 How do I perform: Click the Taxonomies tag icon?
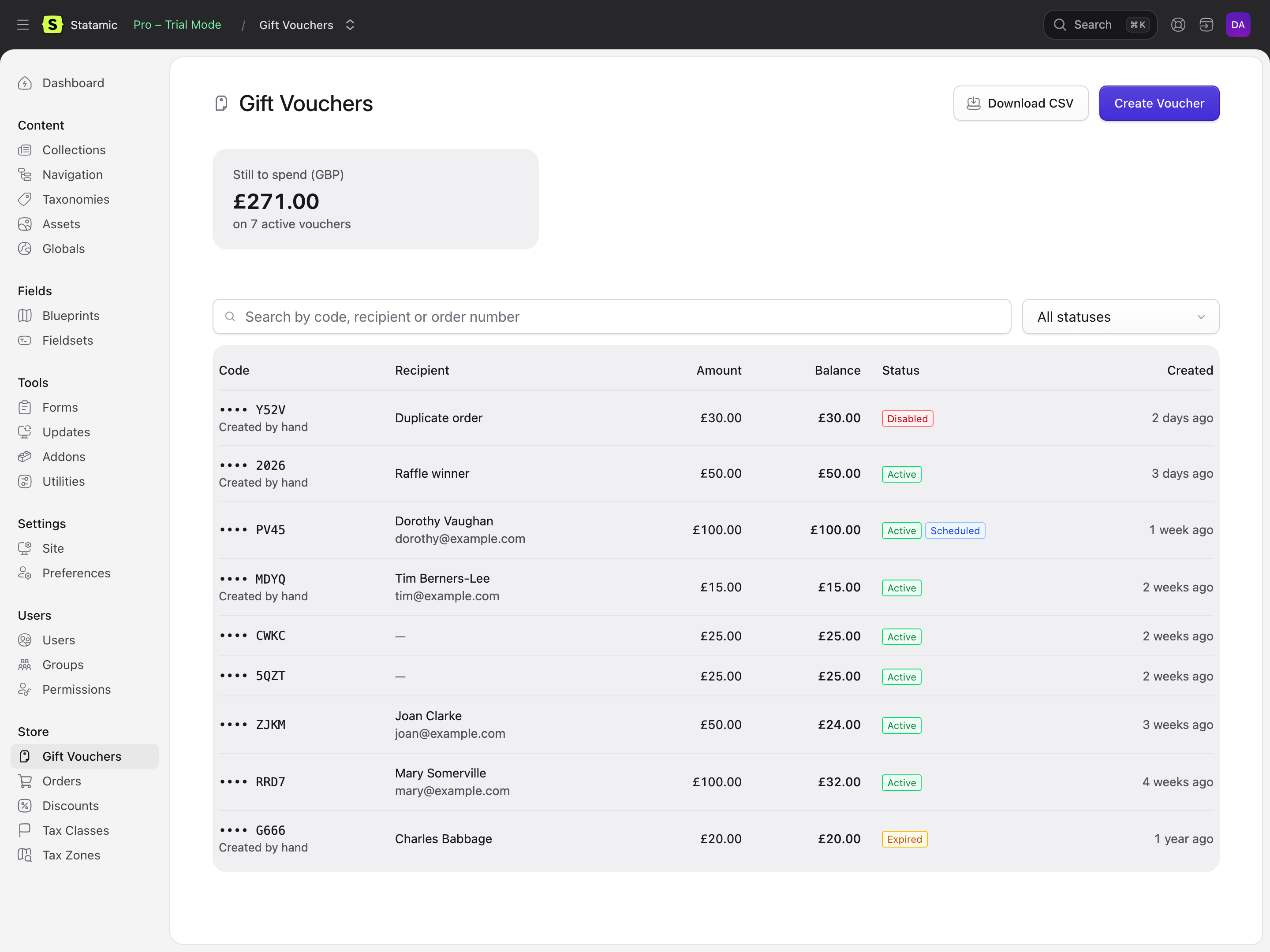coord(25,199)
